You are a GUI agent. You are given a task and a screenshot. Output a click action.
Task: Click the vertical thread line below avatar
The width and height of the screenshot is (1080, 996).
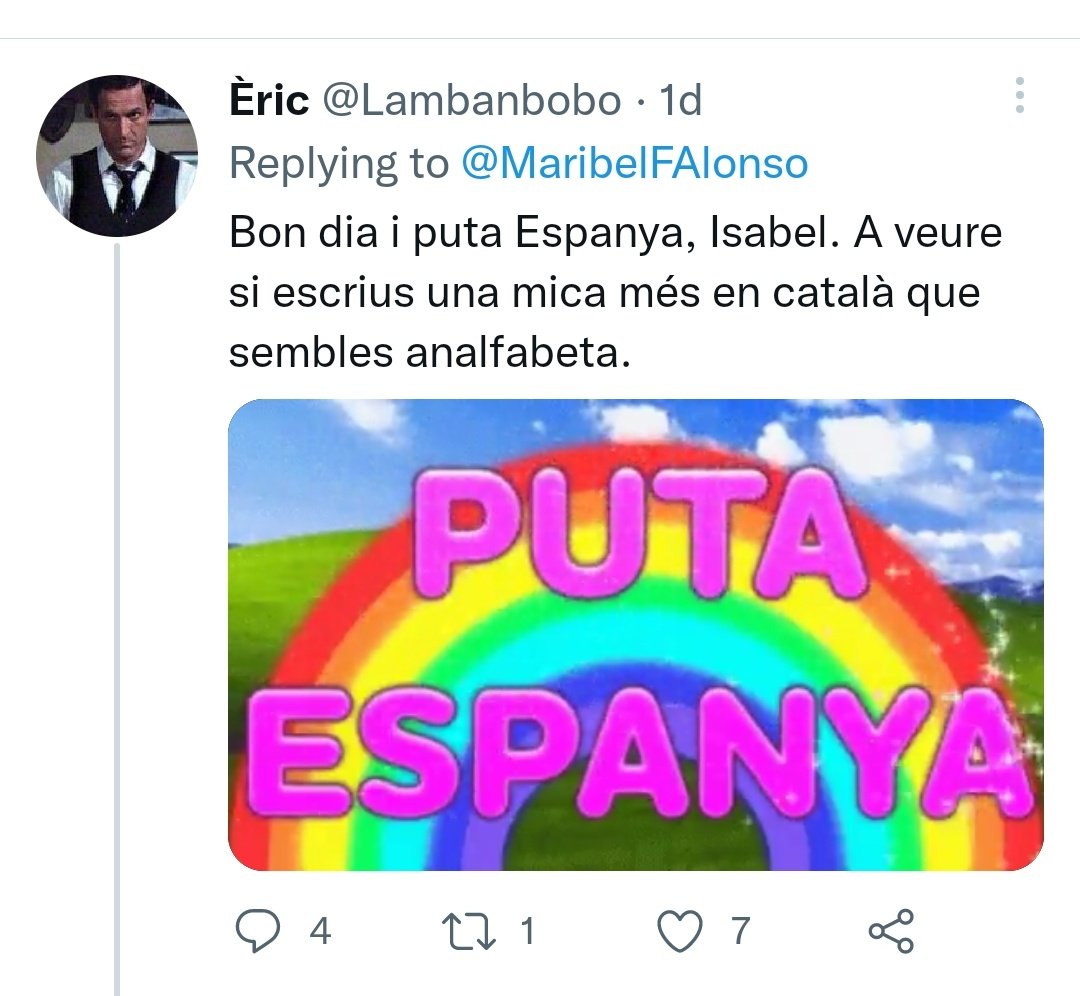point(117,620)
